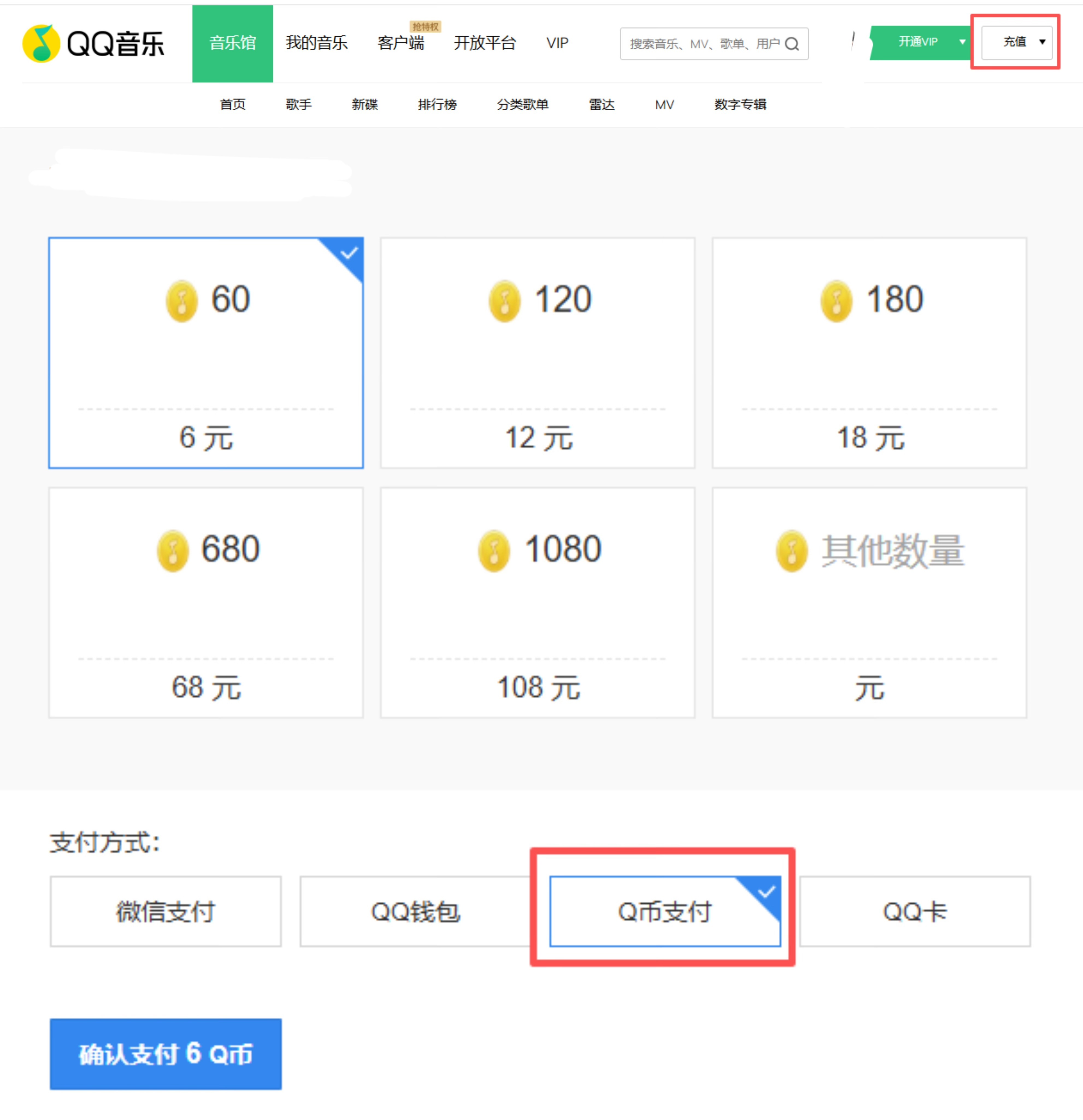1083x1120 pixels.
Task: Go to 歌手 in the sub navigation
Action: click(x=298, y=105)
